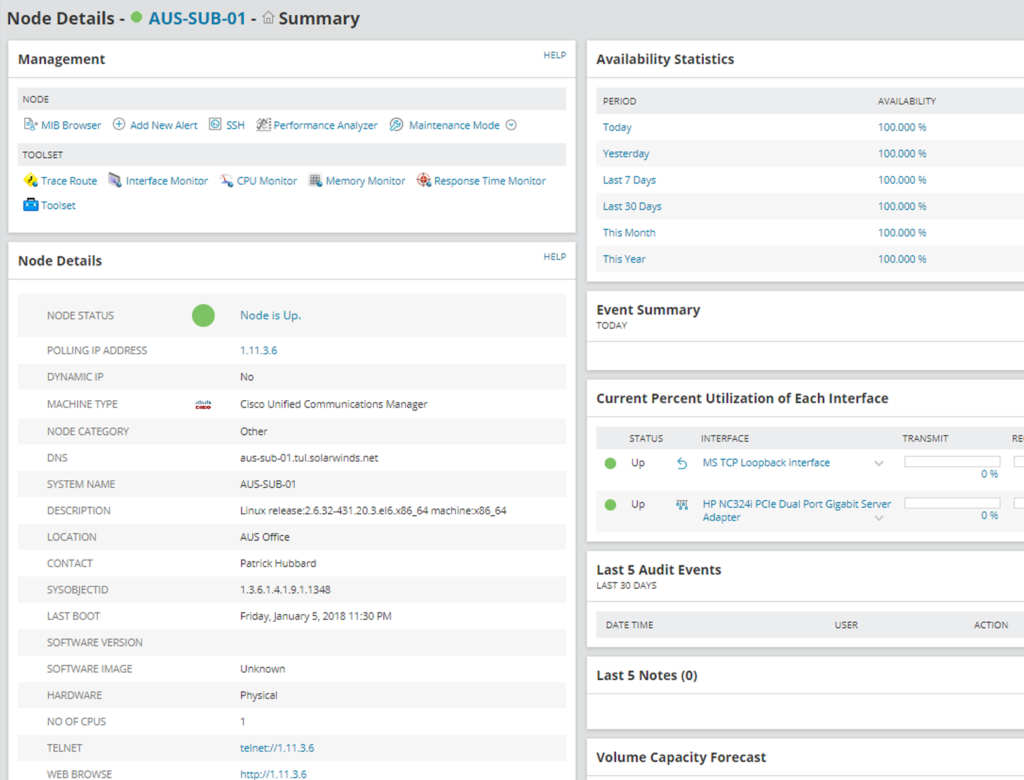1024x780 pixels.
Task: Click the HP NC324i adapter interface type icon
Action: click(x=682, y=504)
